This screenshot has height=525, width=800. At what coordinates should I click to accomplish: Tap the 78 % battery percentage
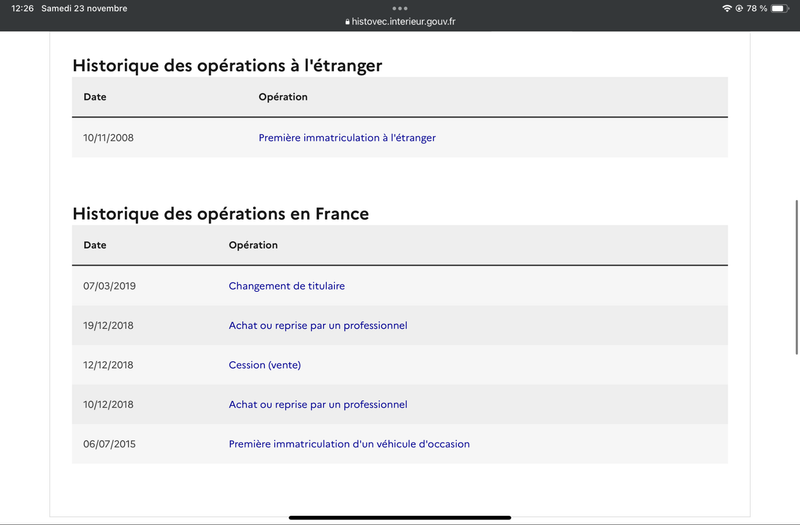tap(757, 8)
